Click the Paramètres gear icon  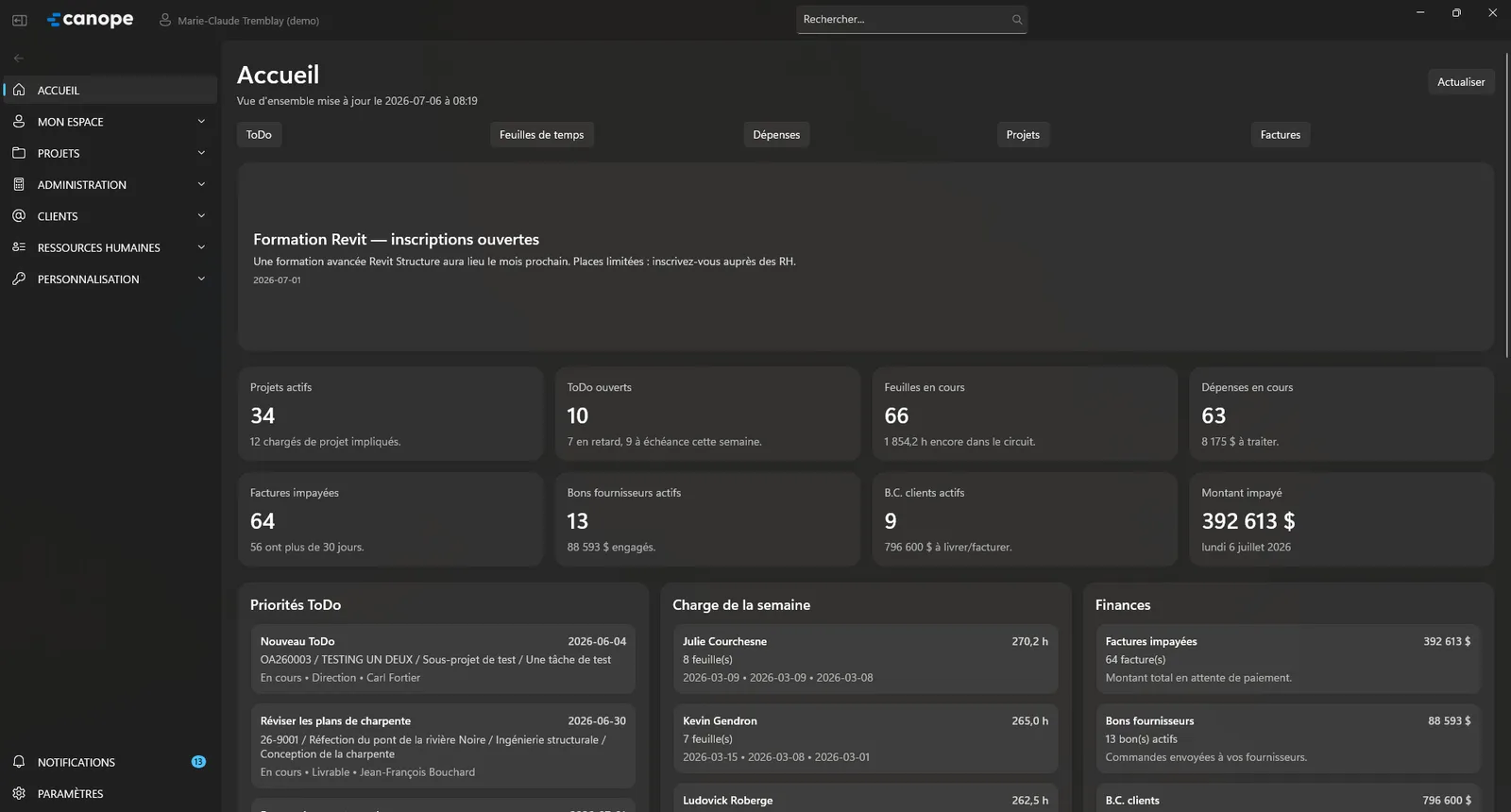(x=19, y=793)
